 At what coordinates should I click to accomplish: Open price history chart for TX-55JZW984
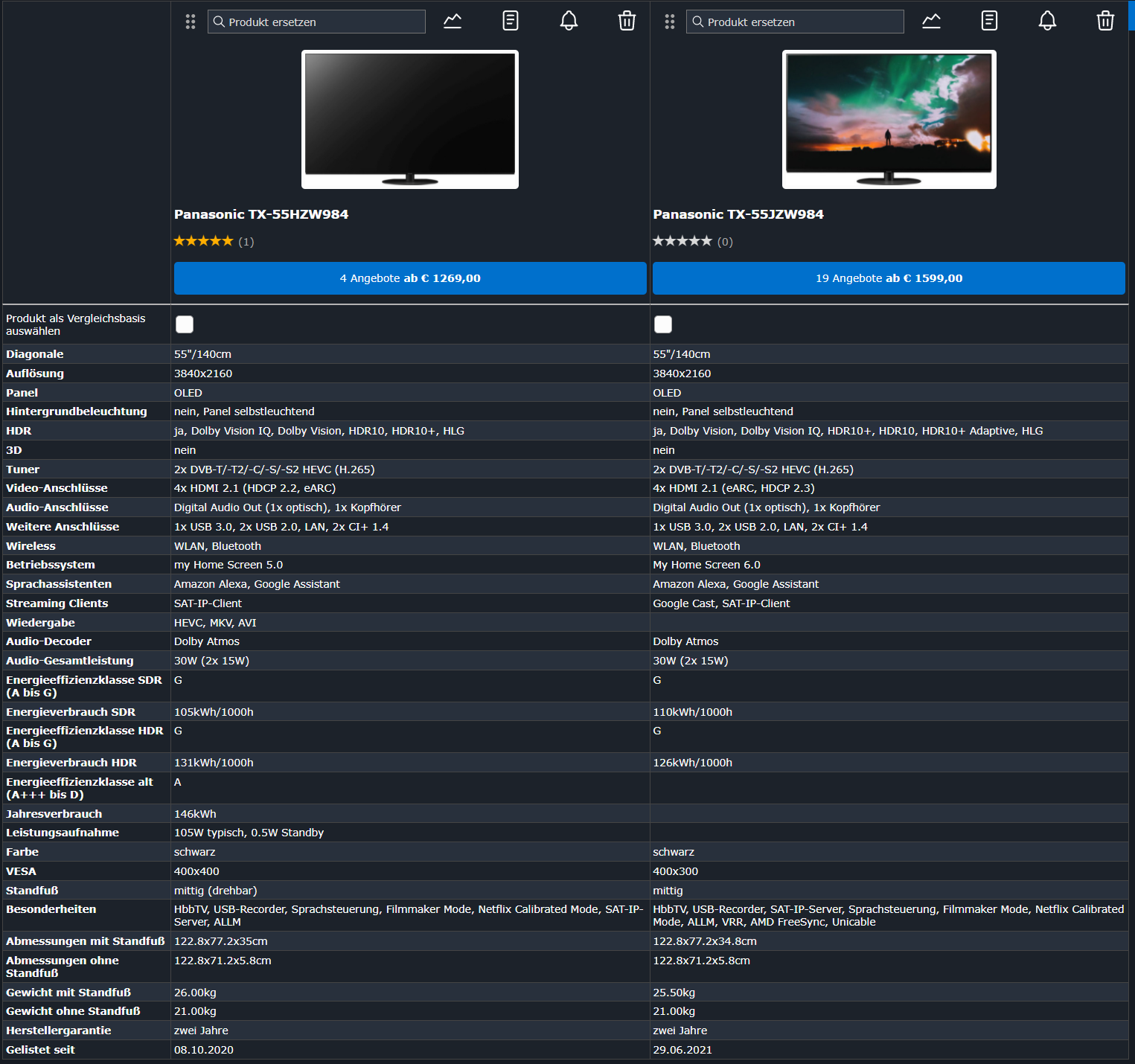click(x=931, y=21)
